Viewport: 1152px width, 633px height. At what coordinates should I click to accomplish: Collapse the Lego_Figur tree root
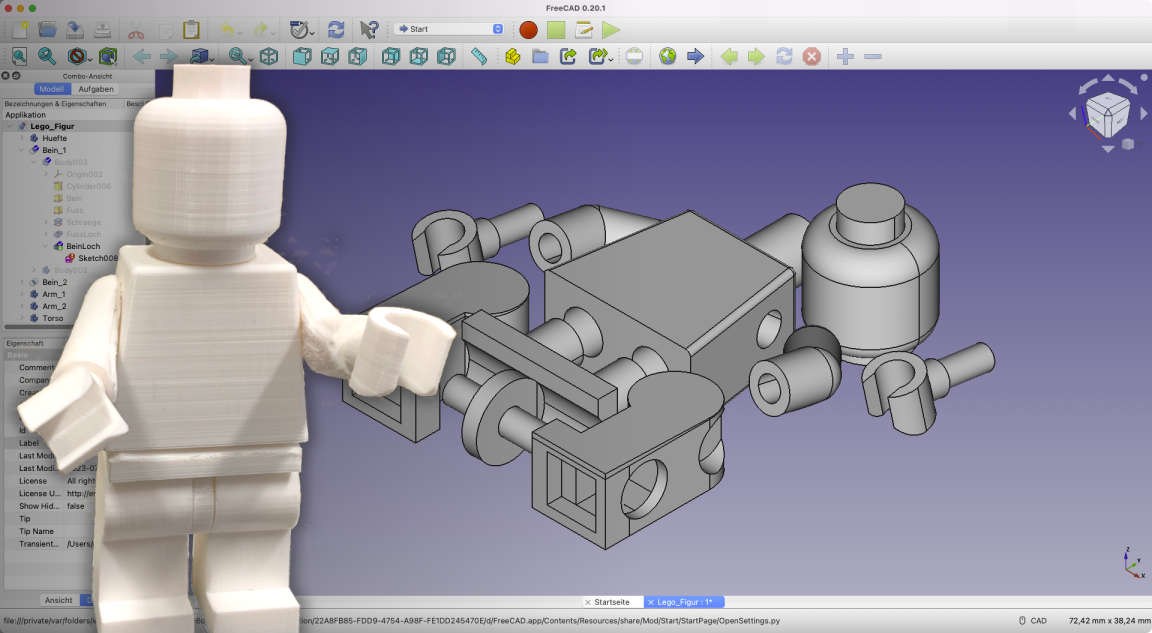[x=10, y=126]
